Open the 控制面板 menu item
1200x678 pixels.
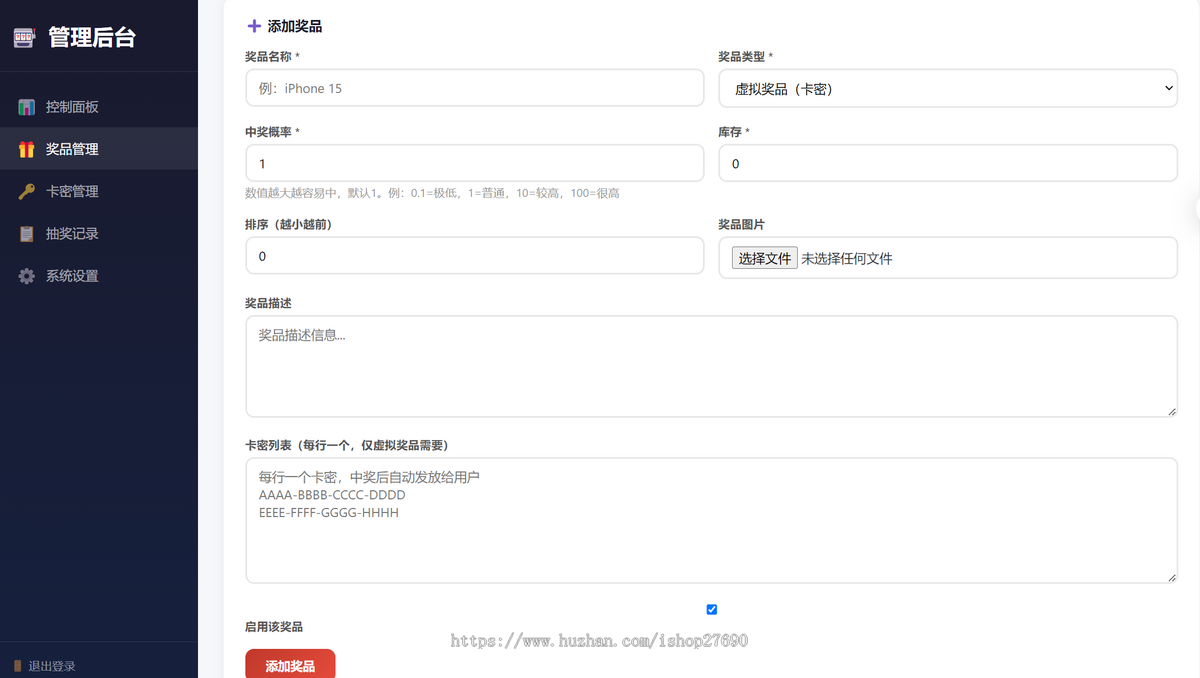click(x=99, y=107)
